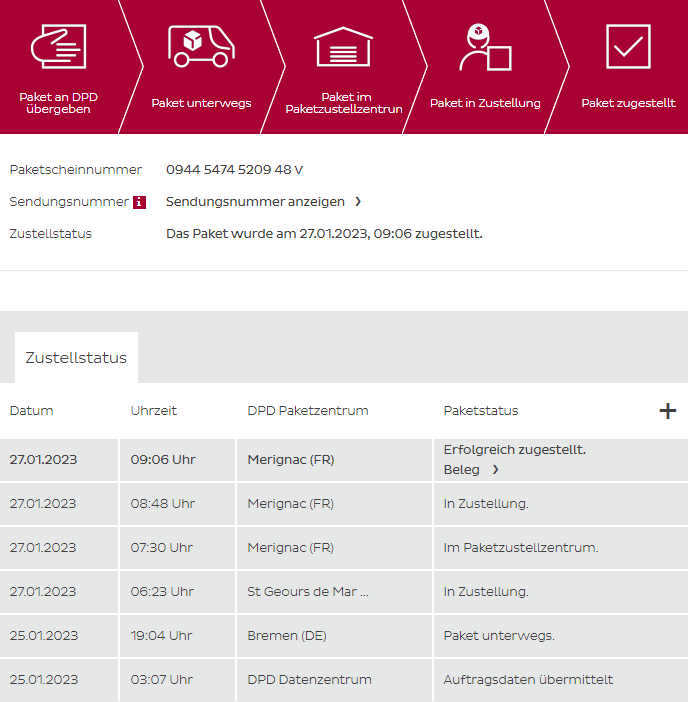Viewport: 688px width, 702px height.
Task: Open the Beleg delivery receipt link
Action: [470, 470]
